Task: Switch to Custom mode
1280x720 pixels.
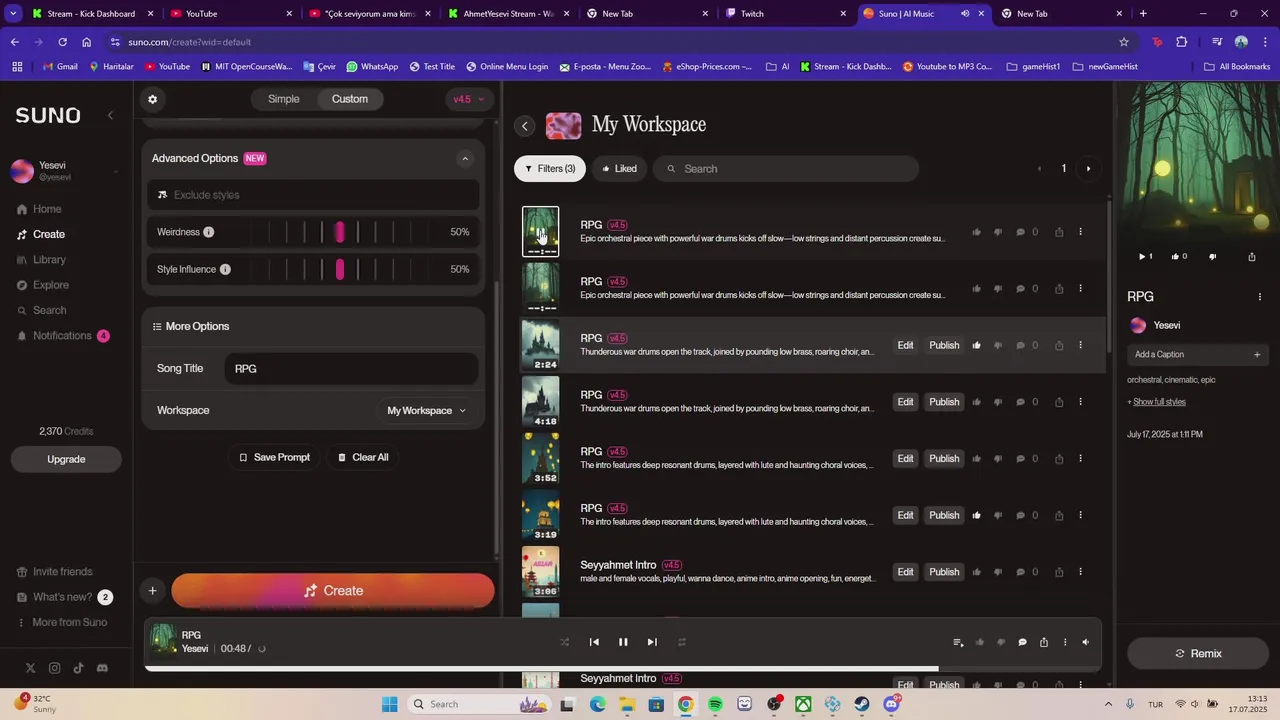Action: click(x=350, y=99)
